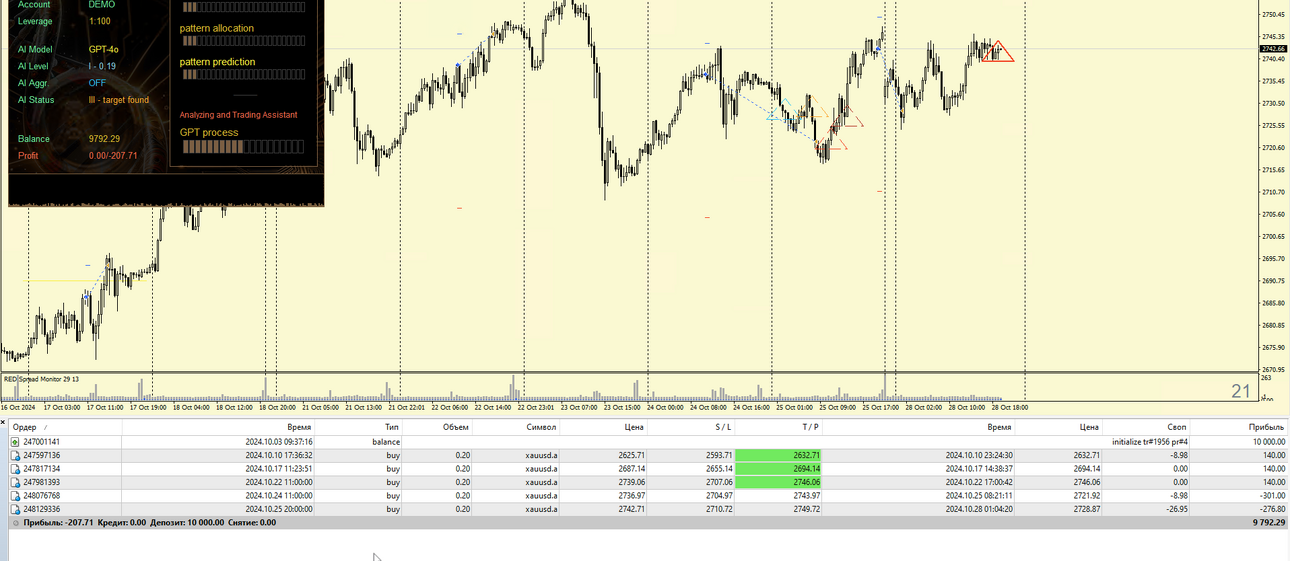
Task: Click the close time 2024.10.28 01:04:20
Action: pos(981,509)
